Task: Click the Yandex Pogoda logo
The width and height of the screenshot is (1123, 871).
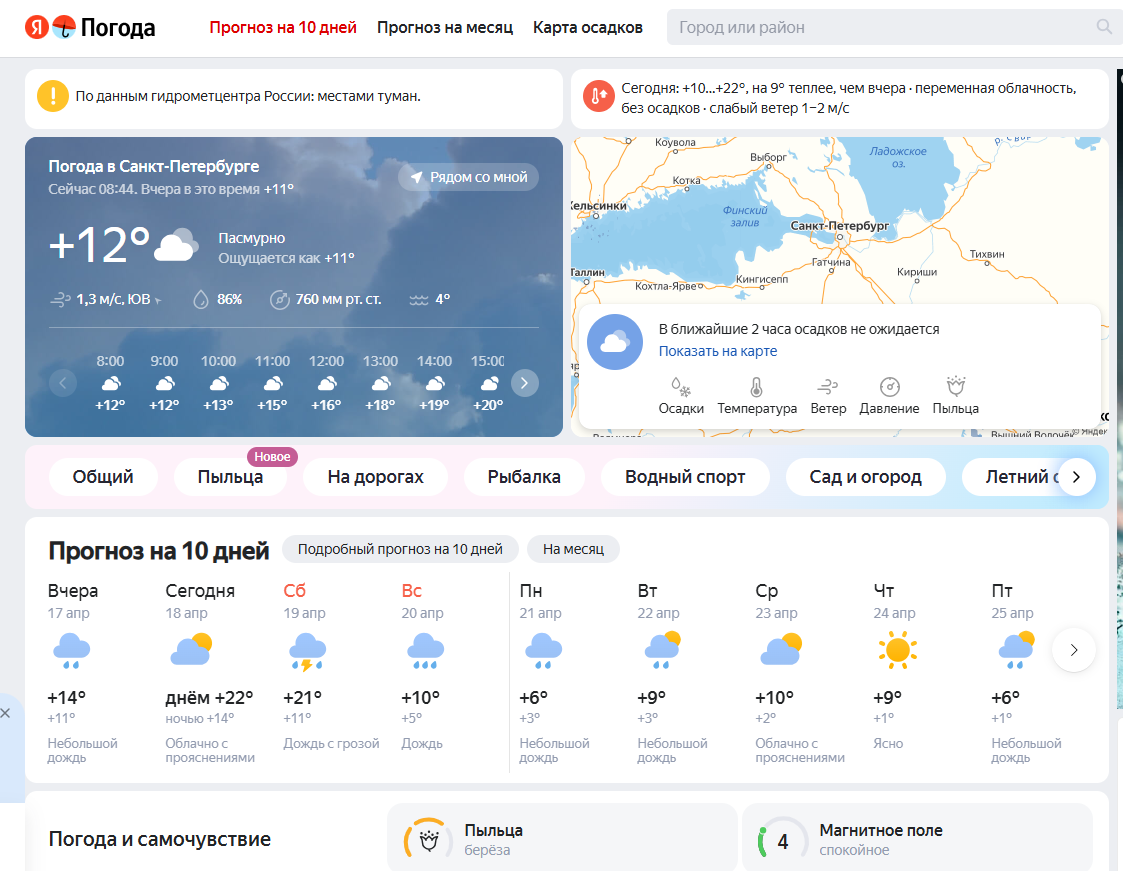Action: click(x=90, y=27)
